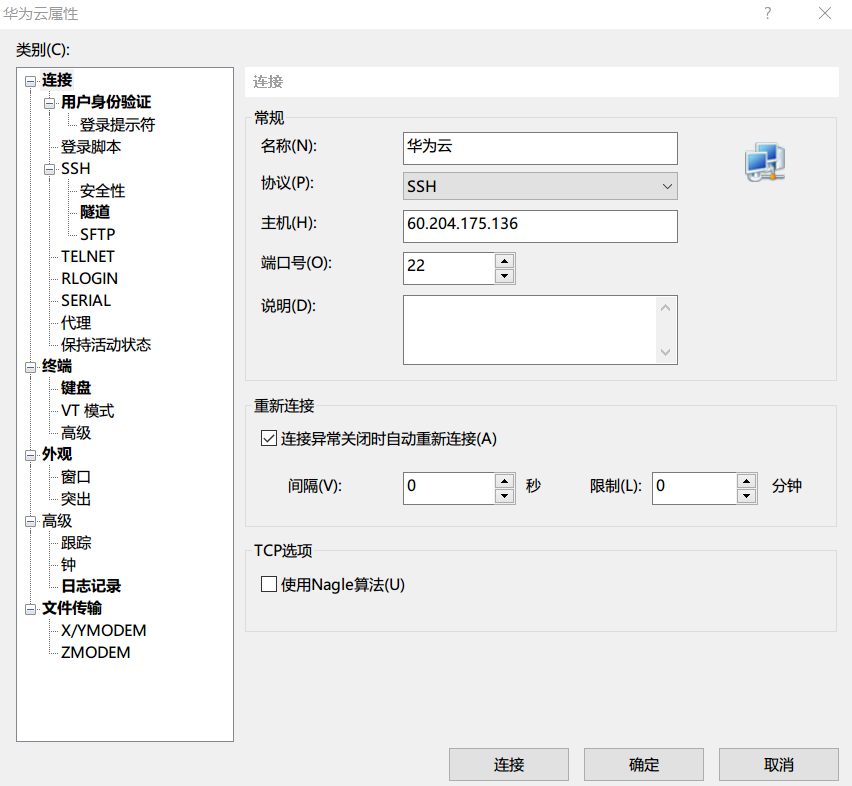Viewport: 852px width, 786px height.
Task: Select SFTP in category tree
Action: tap(98, 234)
